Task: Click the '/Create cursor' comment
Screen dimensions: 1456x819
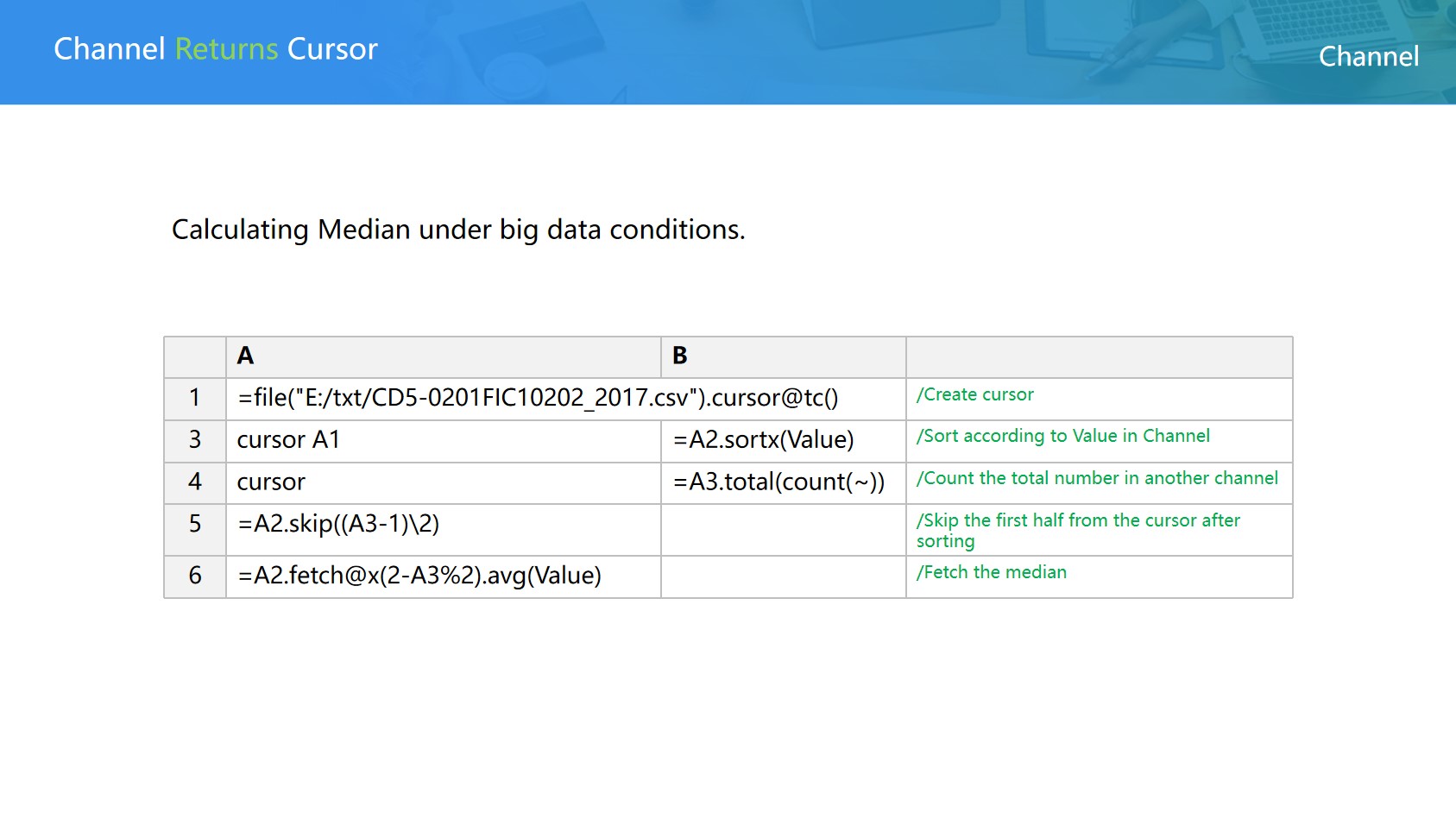Action: click(975, 395)
